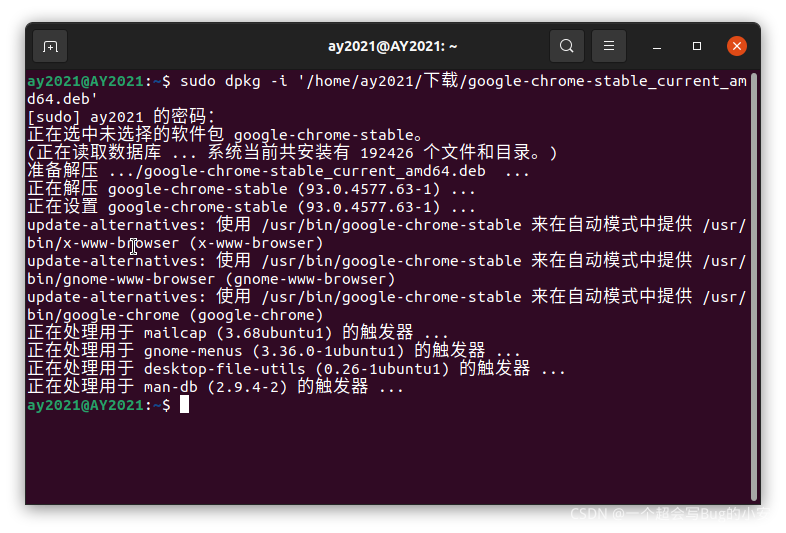This screenshot has height=533, width=786.
Task: Click '(x-www-browser)' text in output
Action: [x=256, y=243]
